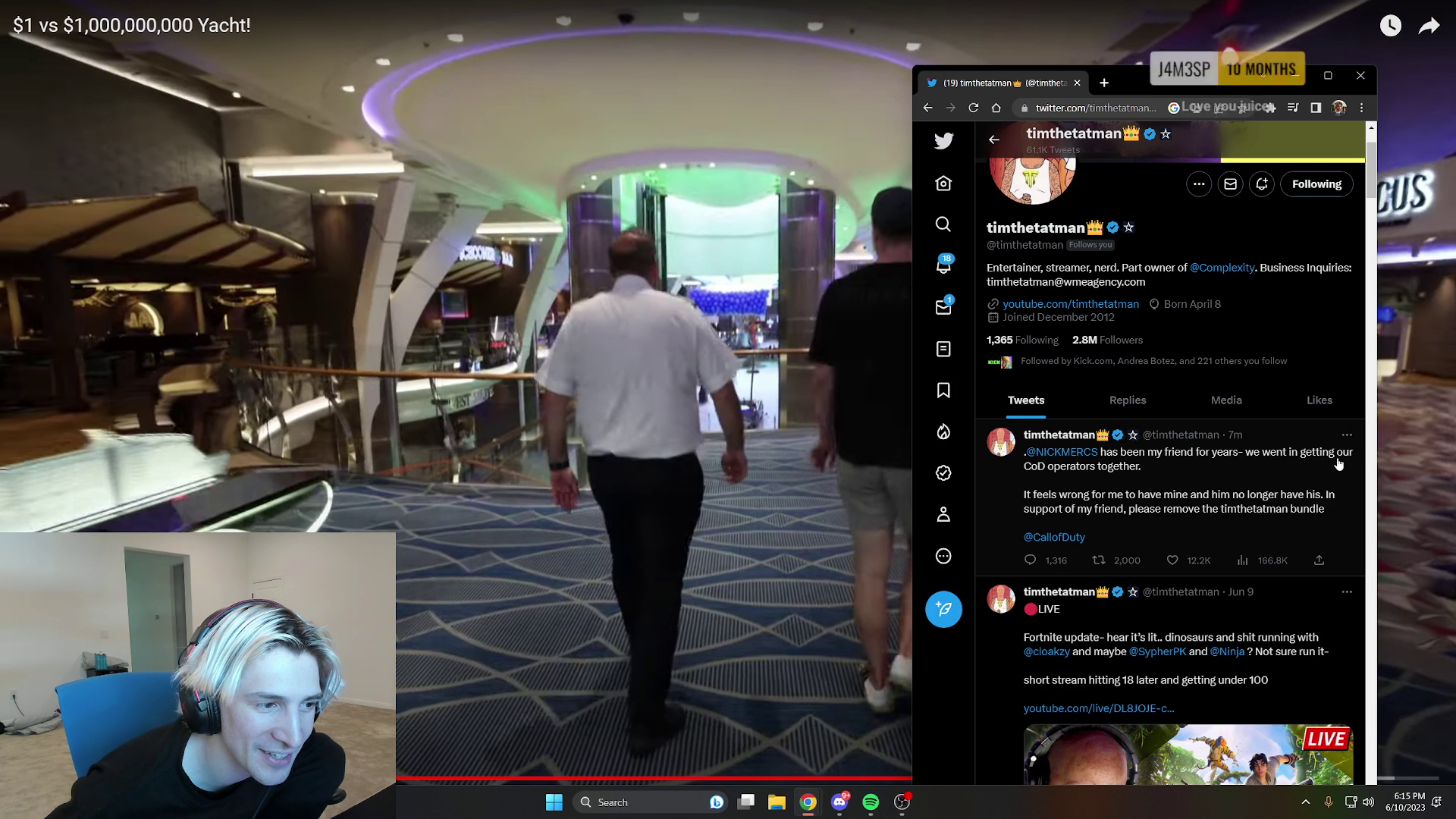Switch to the Replies tab
1456x819 pixels.
click(x=1128, y=400)
